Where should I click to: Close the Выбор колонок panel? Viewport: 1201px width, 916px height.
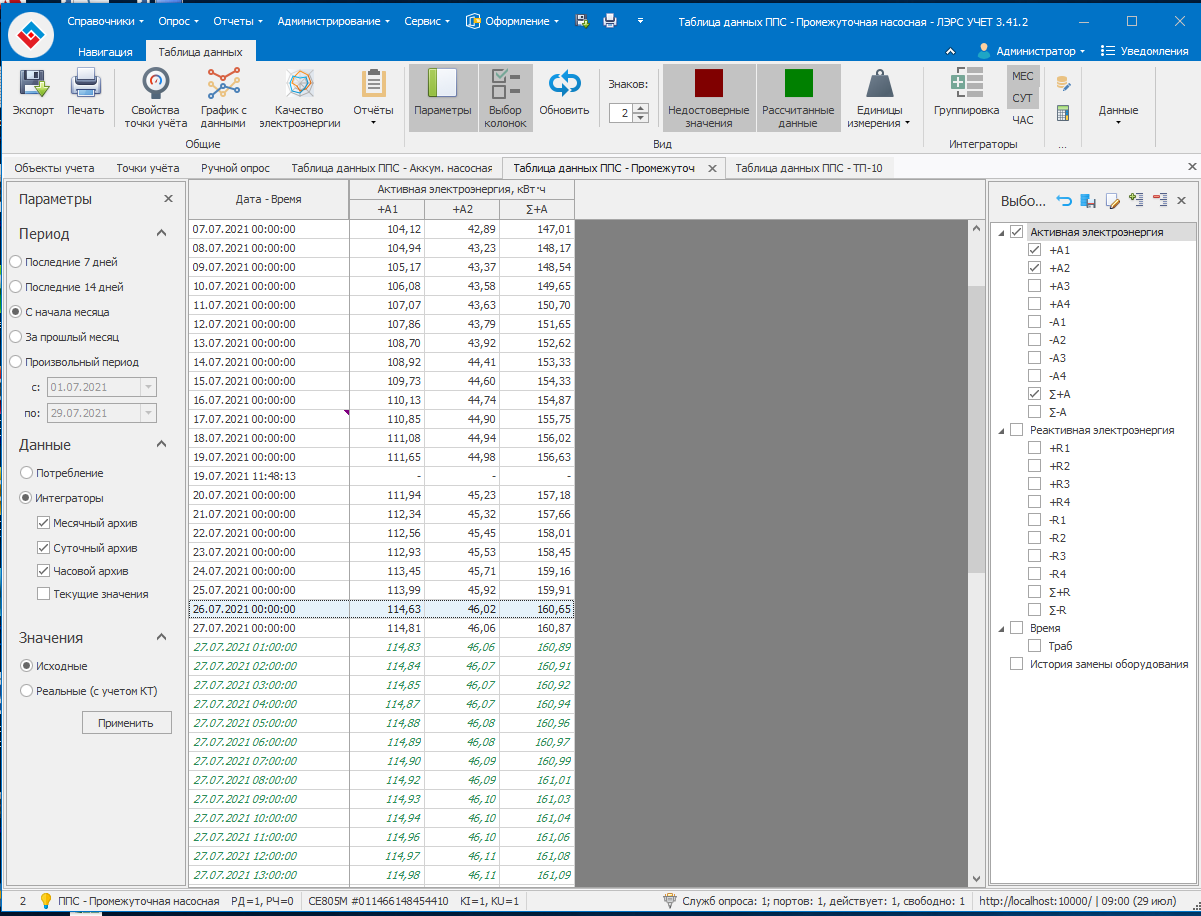1181,201
